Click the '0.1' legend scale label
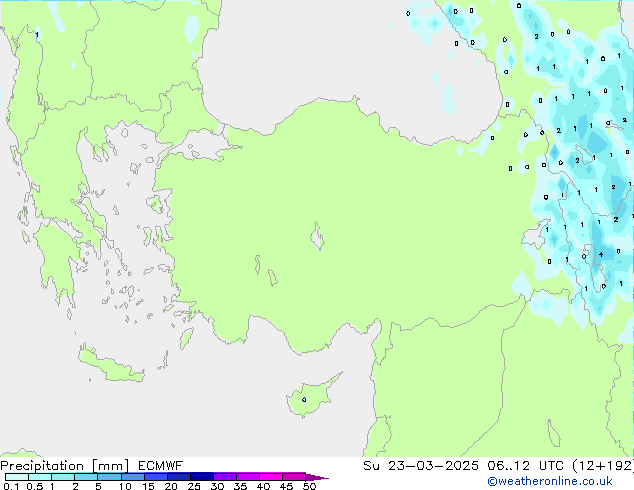 [x=11, y=486]
